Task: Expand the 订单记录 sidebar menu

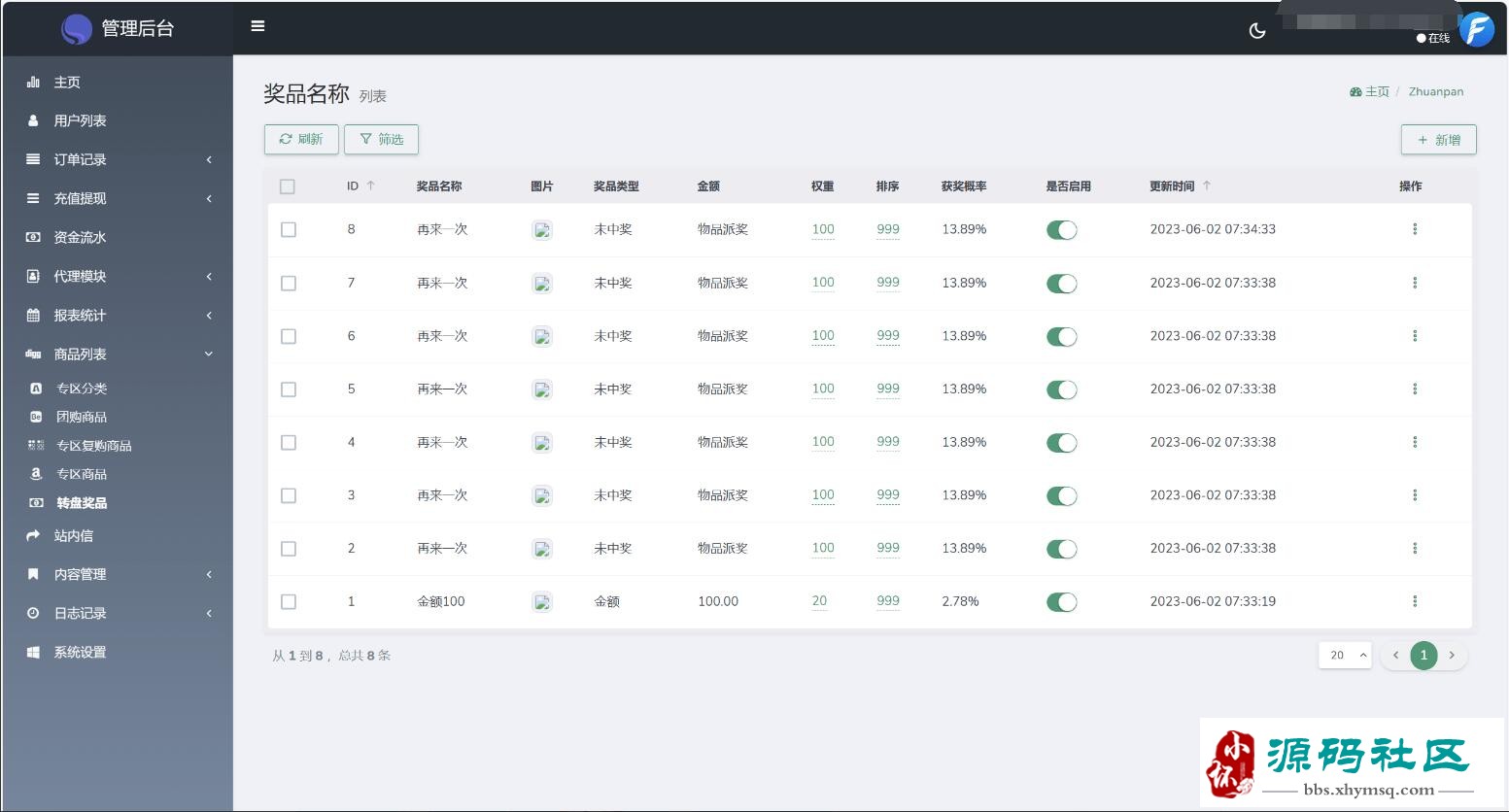Action: coord(118,159)
